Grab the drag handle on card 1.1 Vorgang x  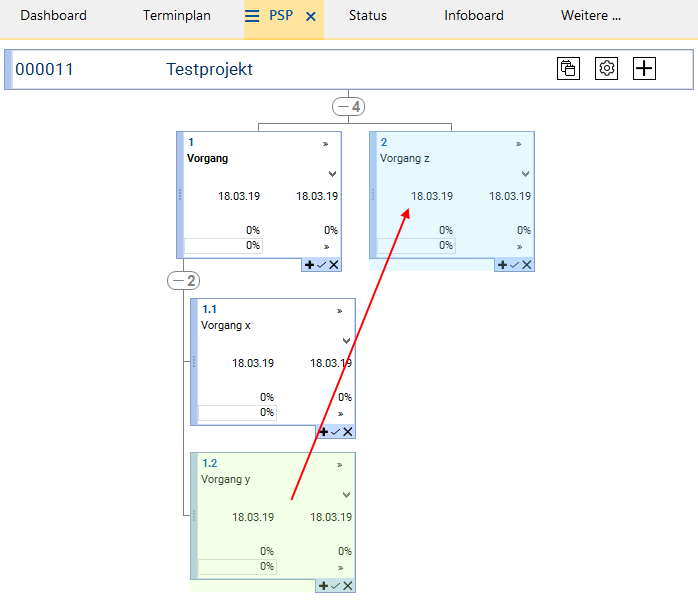click(x=194, y=361)
